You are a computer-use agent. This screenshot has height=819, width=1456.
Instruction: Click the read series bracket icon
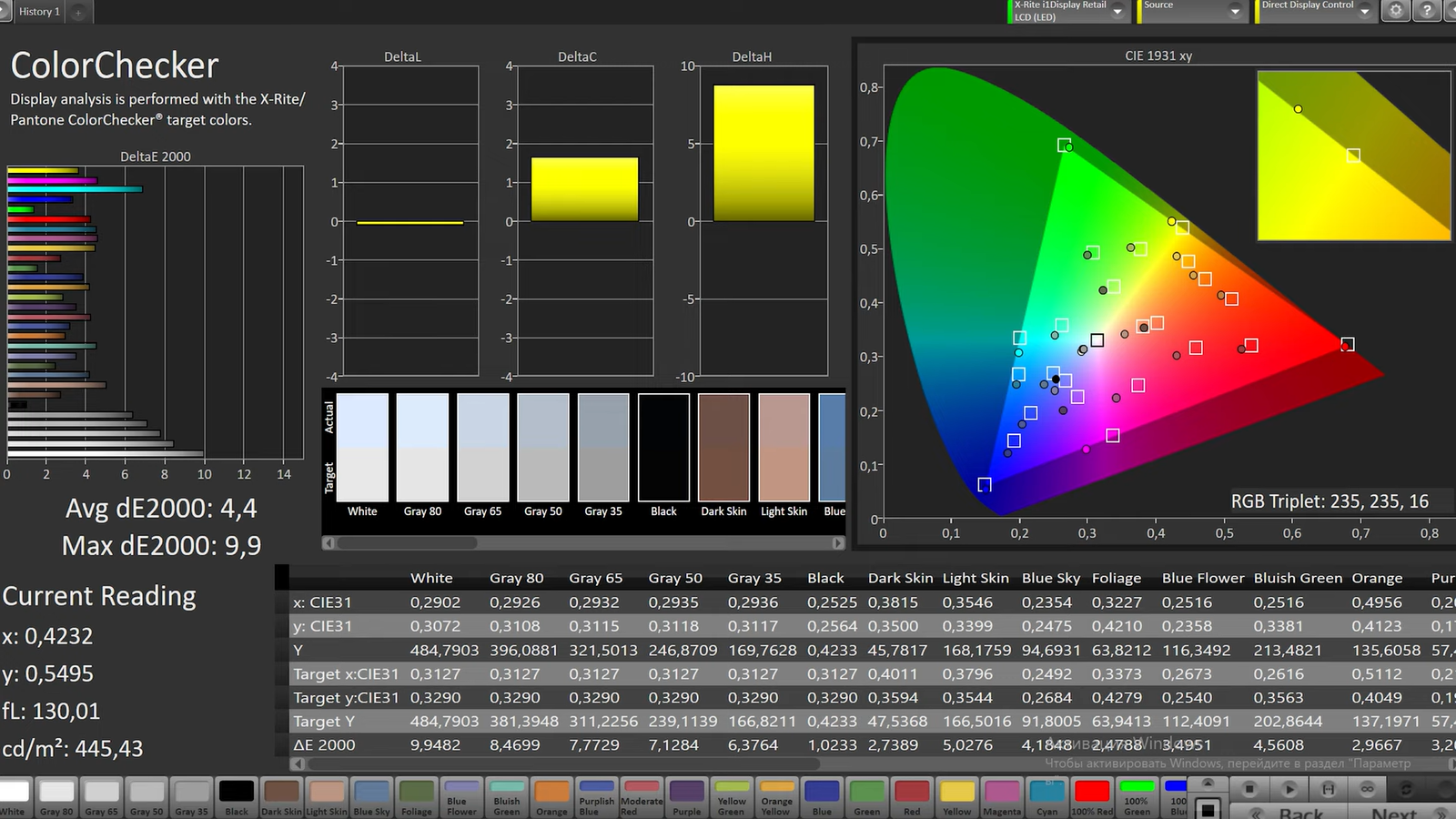(x=1328, y=789)
